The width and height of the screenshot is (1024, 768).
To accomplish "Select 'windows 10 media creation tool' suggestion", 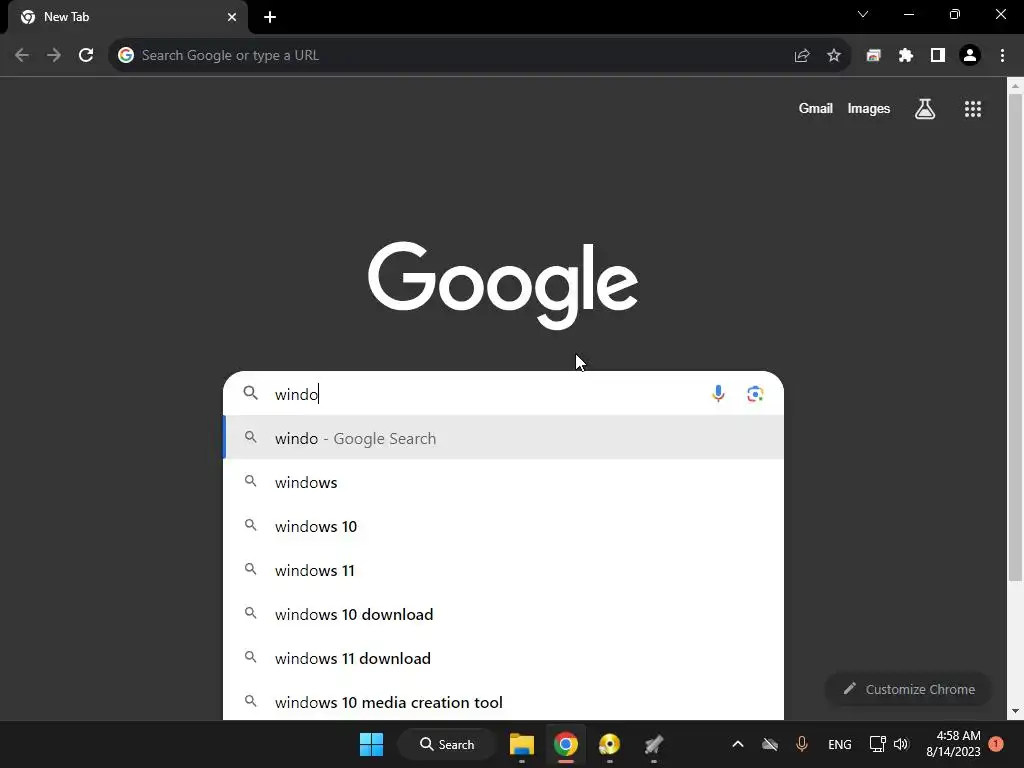I will pyautogui.click(x=503, y=702).
